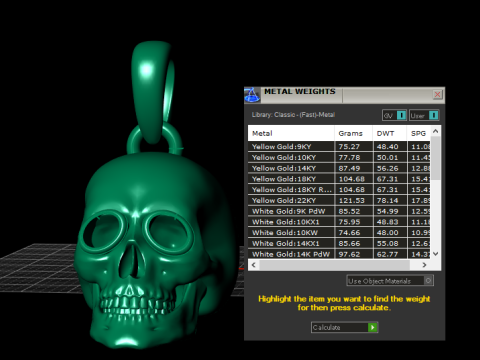Click the SPG column header
This screenshot has height=360, width=480.
coord(419,133)
